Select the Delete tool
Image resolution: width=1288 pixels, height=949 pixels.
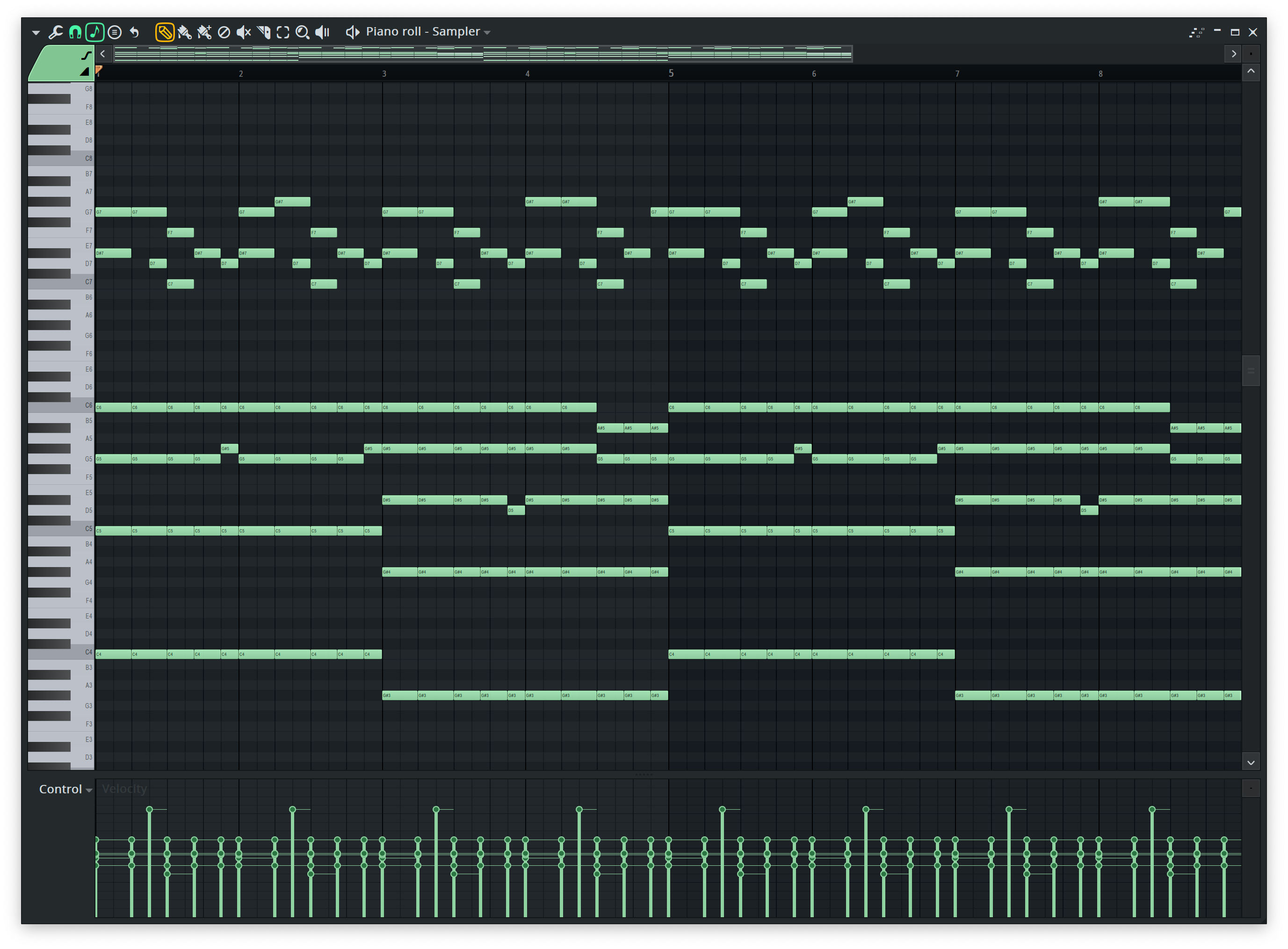(224, 32)
